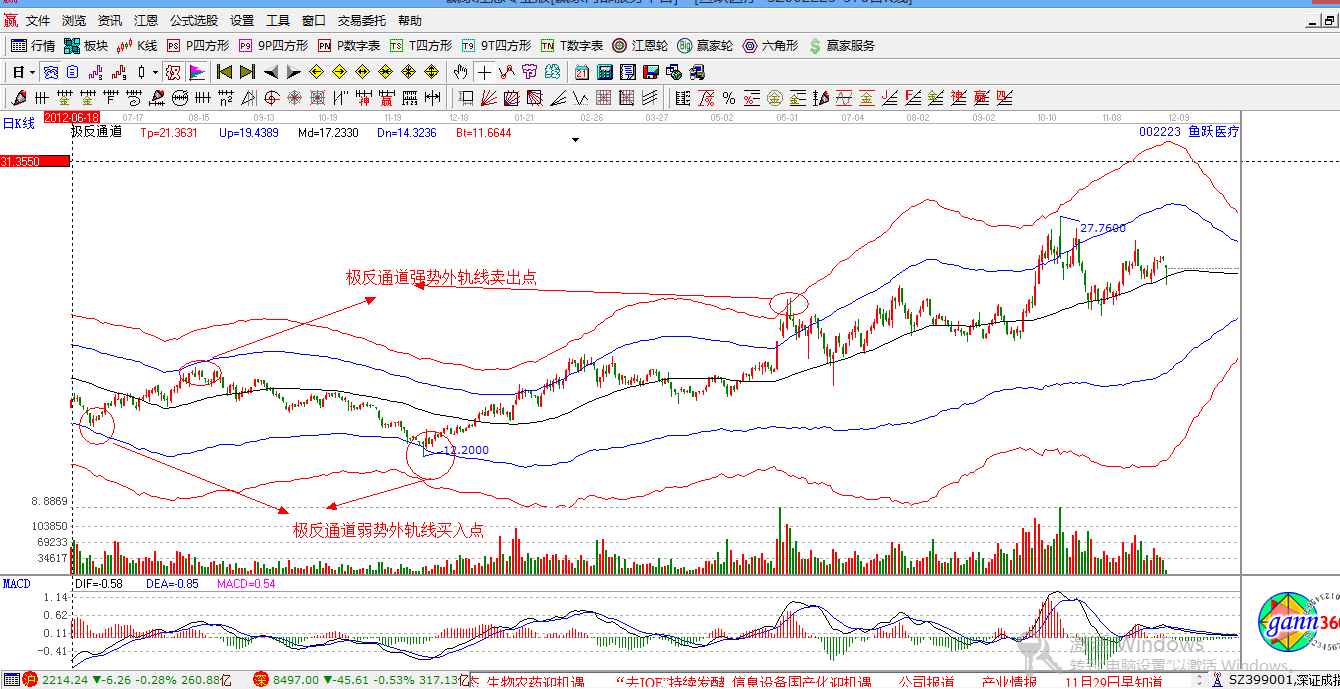The width and height of the screenshot is (1340, 689).
Task: Expand the 日 period dropdown arrow
Action: pos(32,72)
